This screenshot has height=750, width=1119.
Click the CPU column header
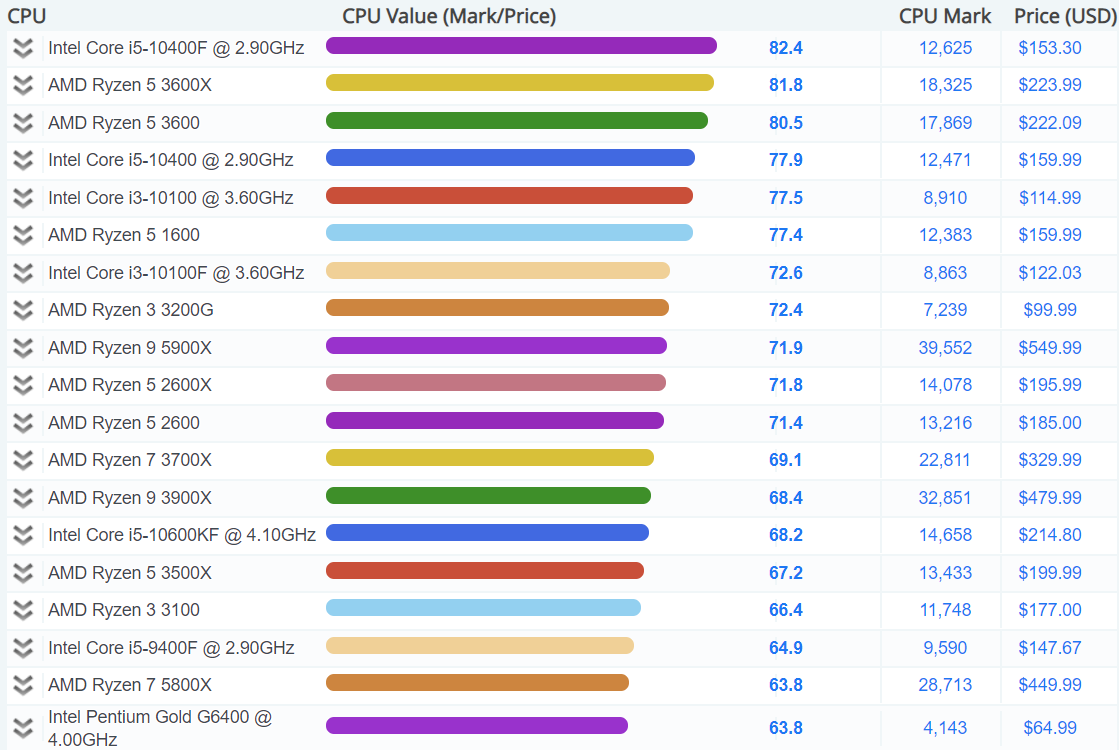point(26,16)
